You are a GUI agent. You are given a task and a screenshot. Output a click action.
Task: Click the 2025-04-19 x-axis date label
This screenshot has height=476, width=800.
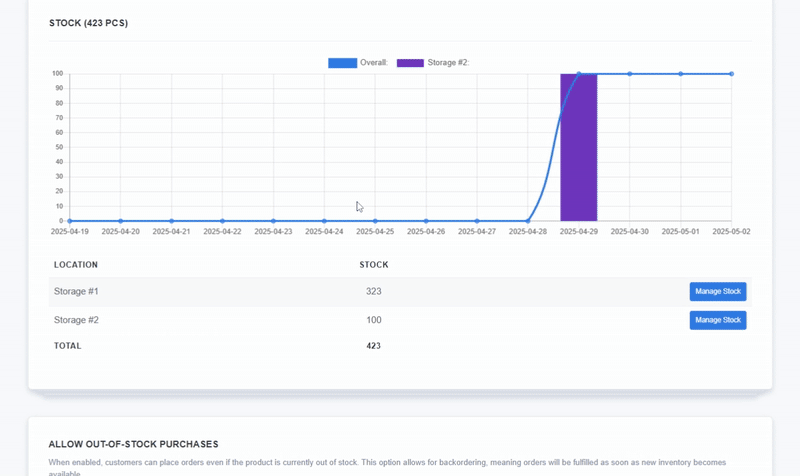69,232
